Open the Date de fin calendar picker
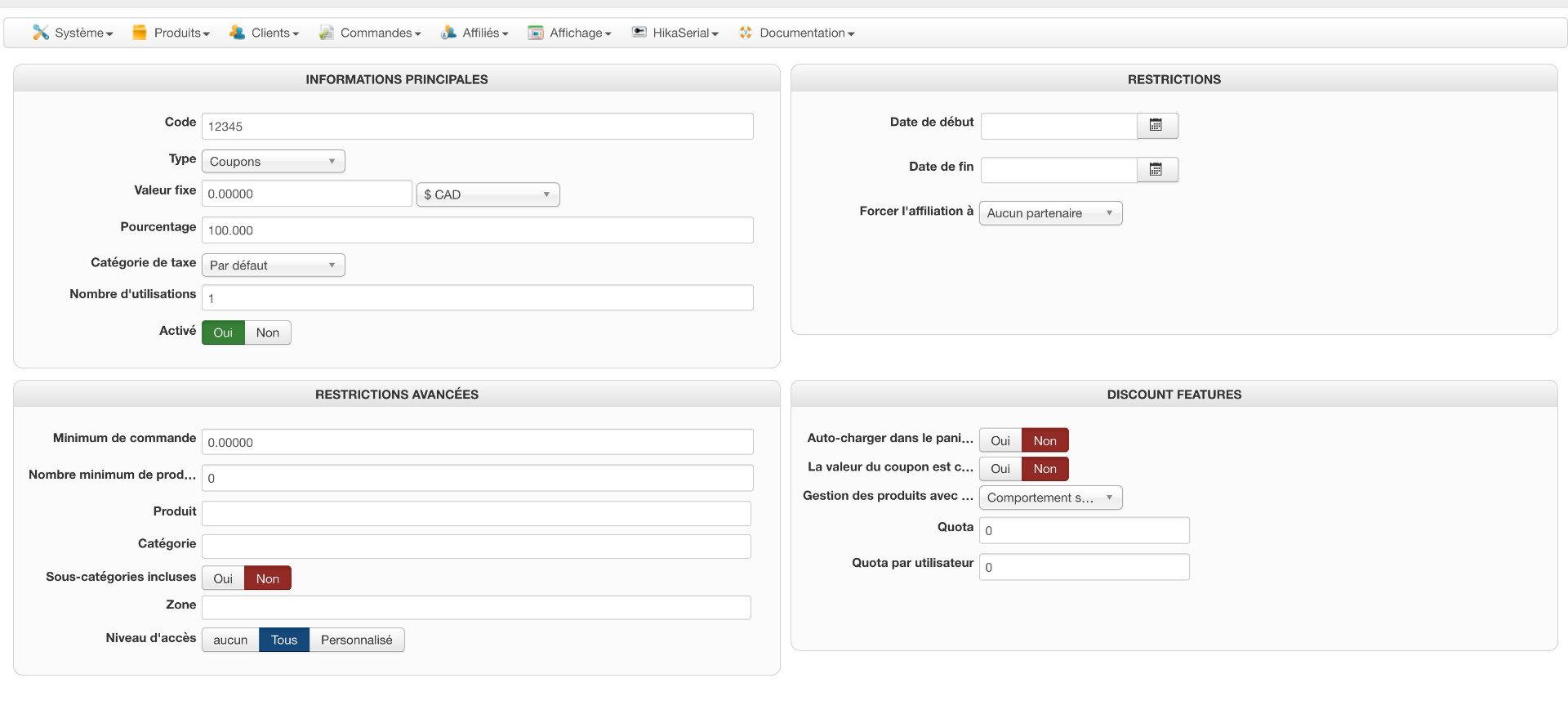 pyautogui.click(x=1156, y=170)
